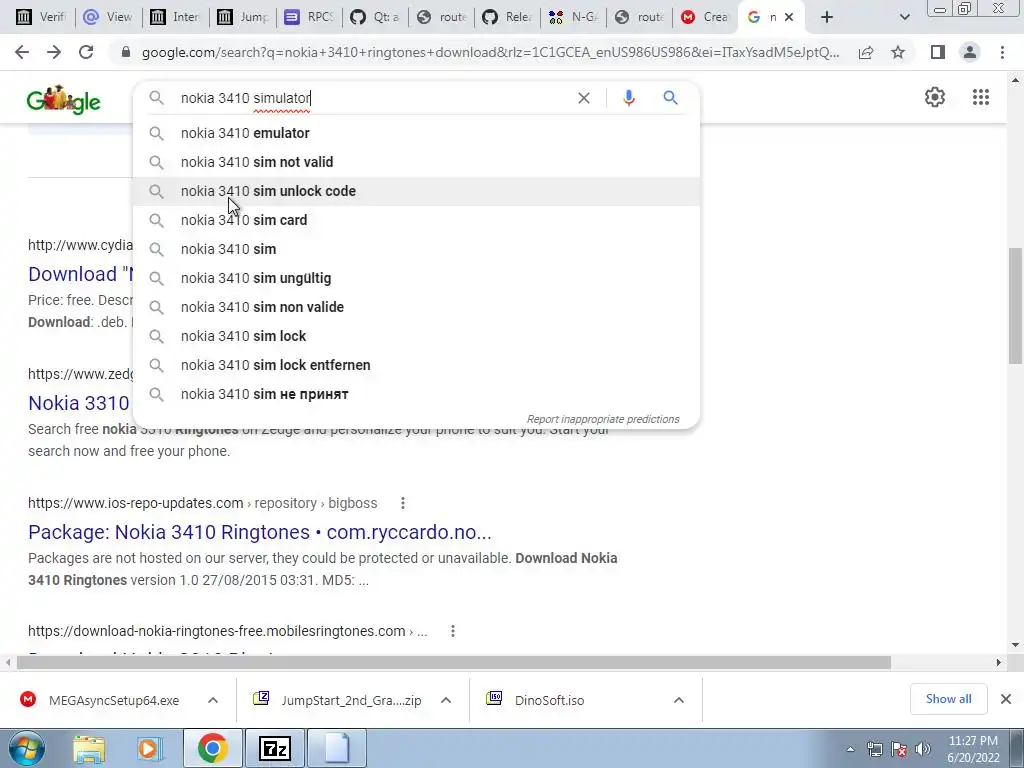Select suggestion nokia 3410 sim не принят
The width and height of the screenshot is (1024, 768).
click(417, 394)
